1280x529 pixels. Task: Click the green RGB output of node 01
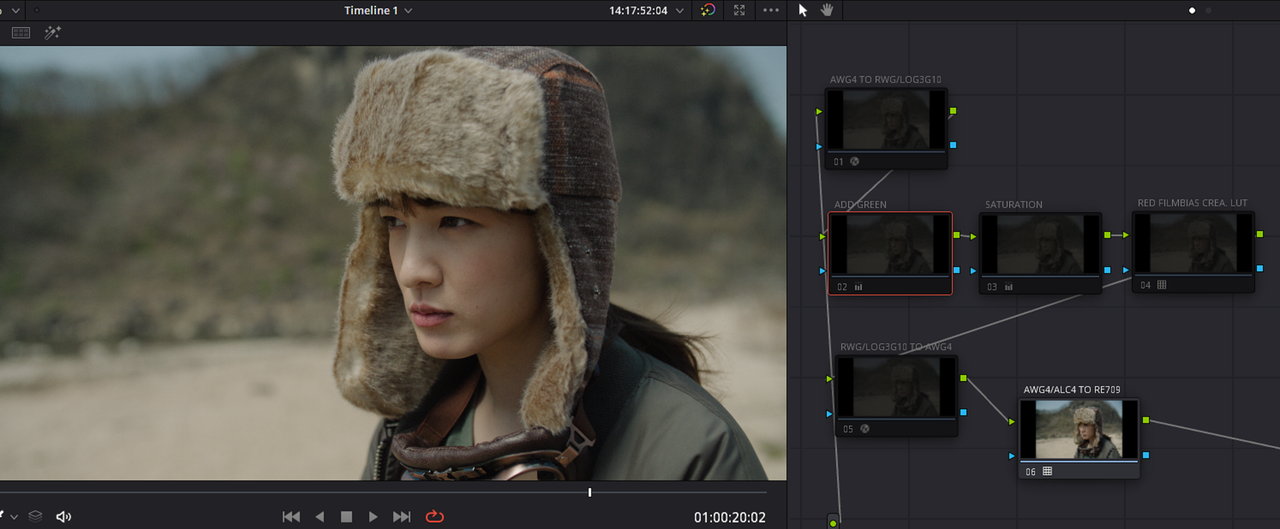coord(953,111)
